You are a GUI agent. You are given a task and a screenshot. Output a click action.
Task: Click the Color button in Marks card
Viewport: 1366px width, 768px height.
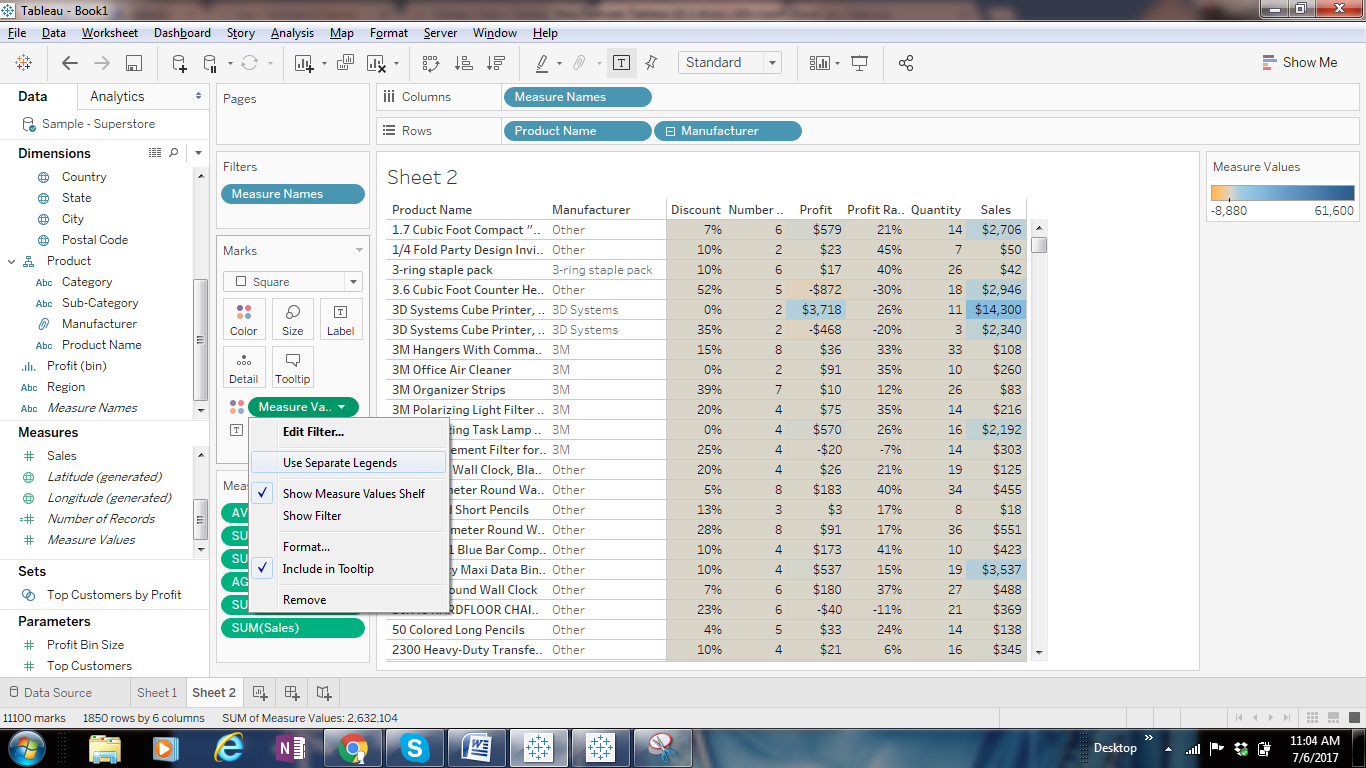[244, 319]
